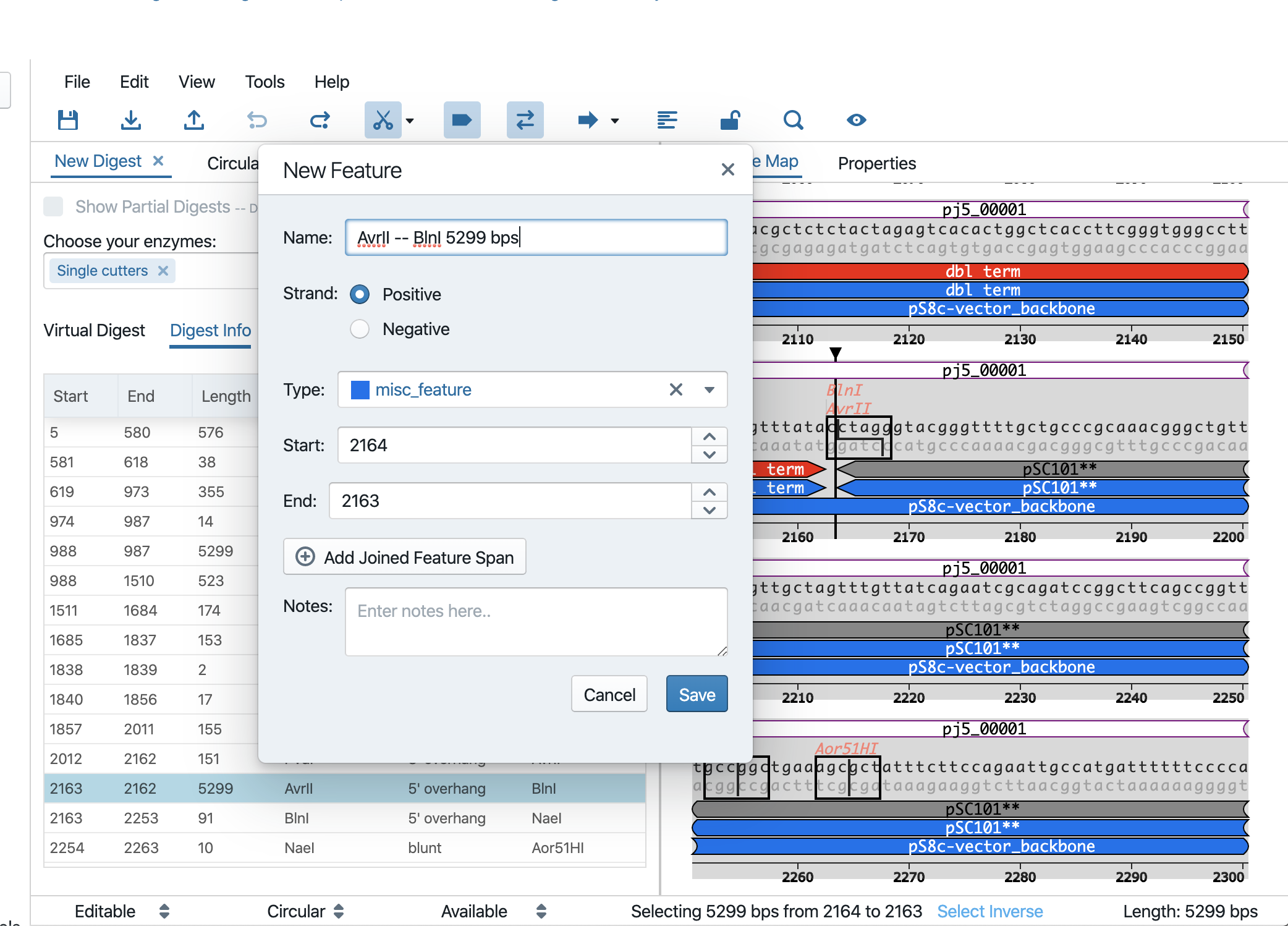
Task: Click the plus icon for joined span
Action: [x=305, y=557]
